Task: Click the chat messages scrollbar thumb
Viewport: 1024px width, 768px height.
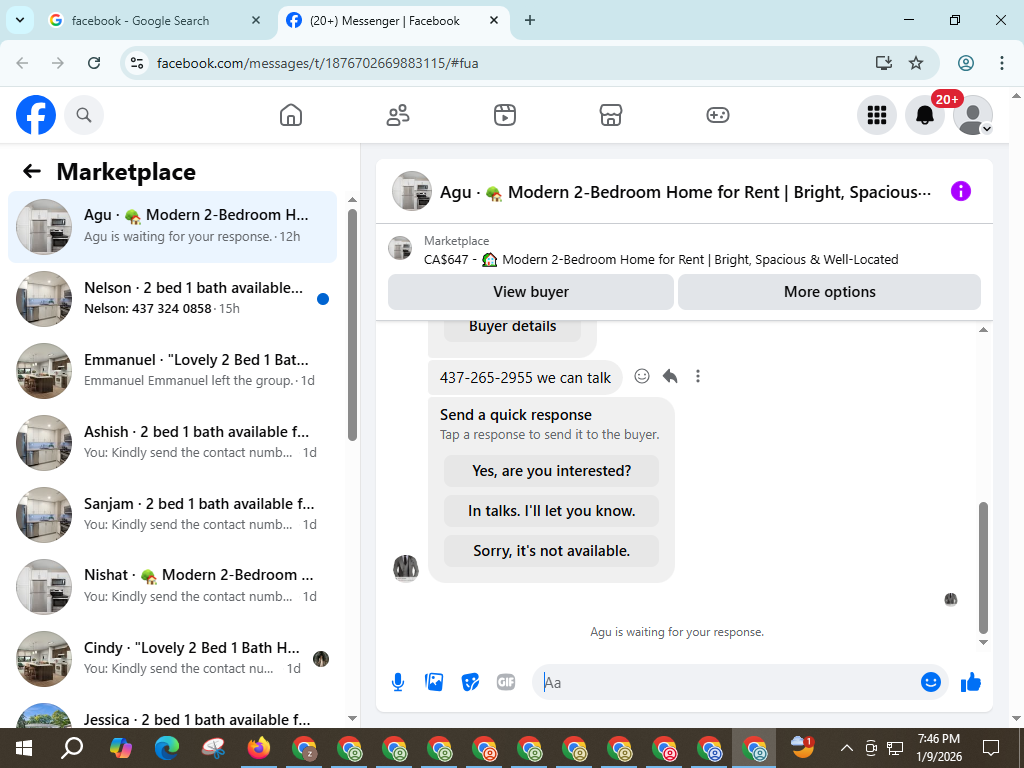Action: pyautogui.click(x=984, y=567)
